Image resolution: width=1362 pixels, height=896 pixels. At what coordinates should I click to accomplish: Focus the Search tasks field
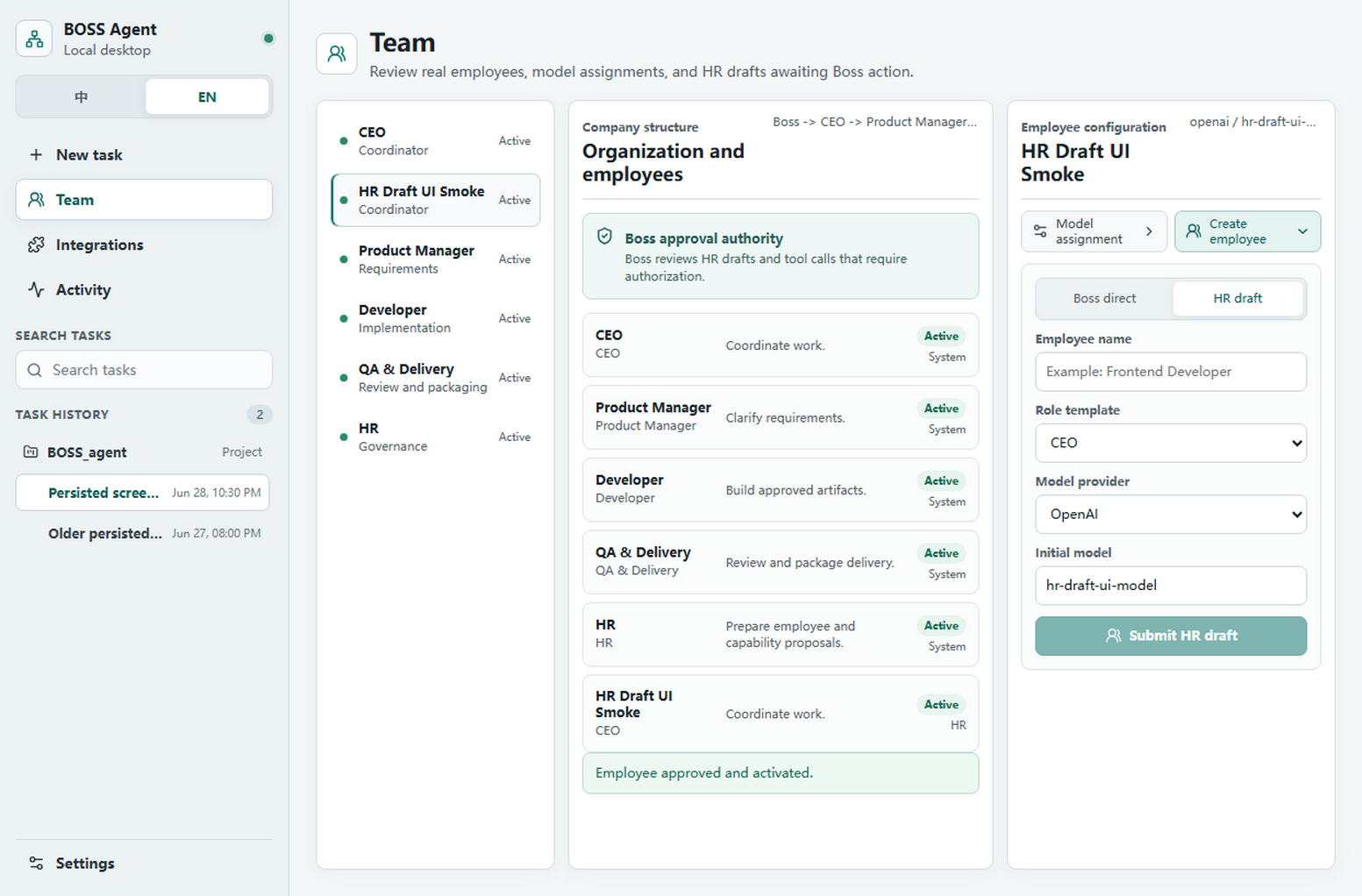(144, 370)
